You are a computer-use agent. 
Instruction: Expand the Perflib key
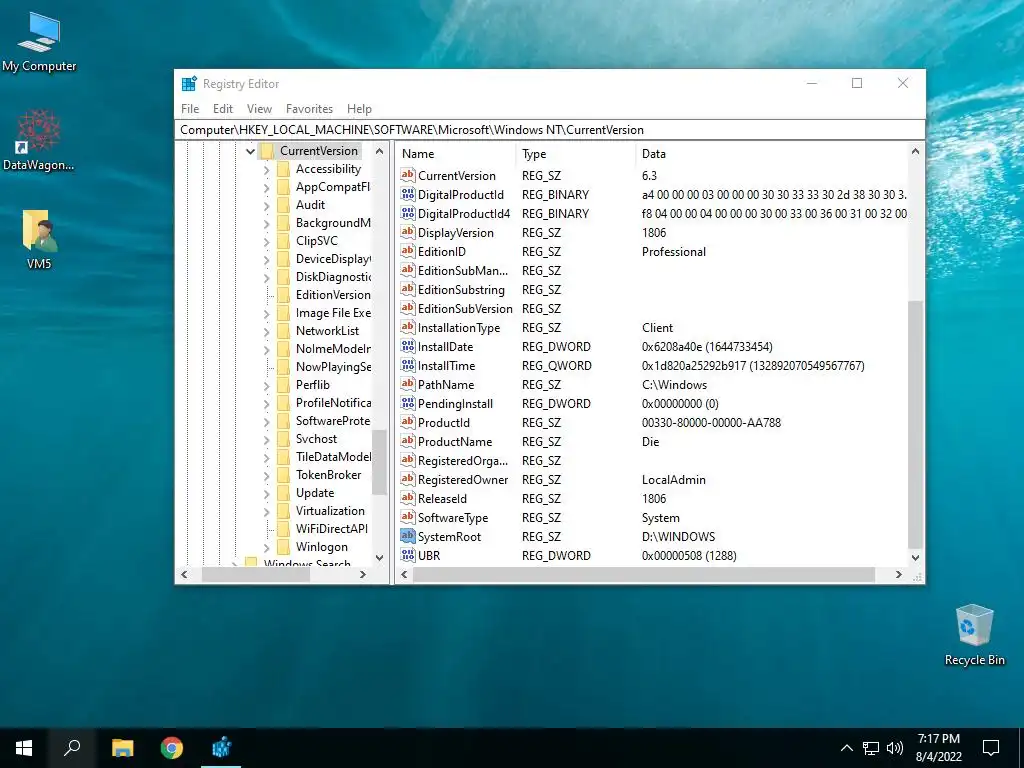pyautogui.click(x=266, y=386)
